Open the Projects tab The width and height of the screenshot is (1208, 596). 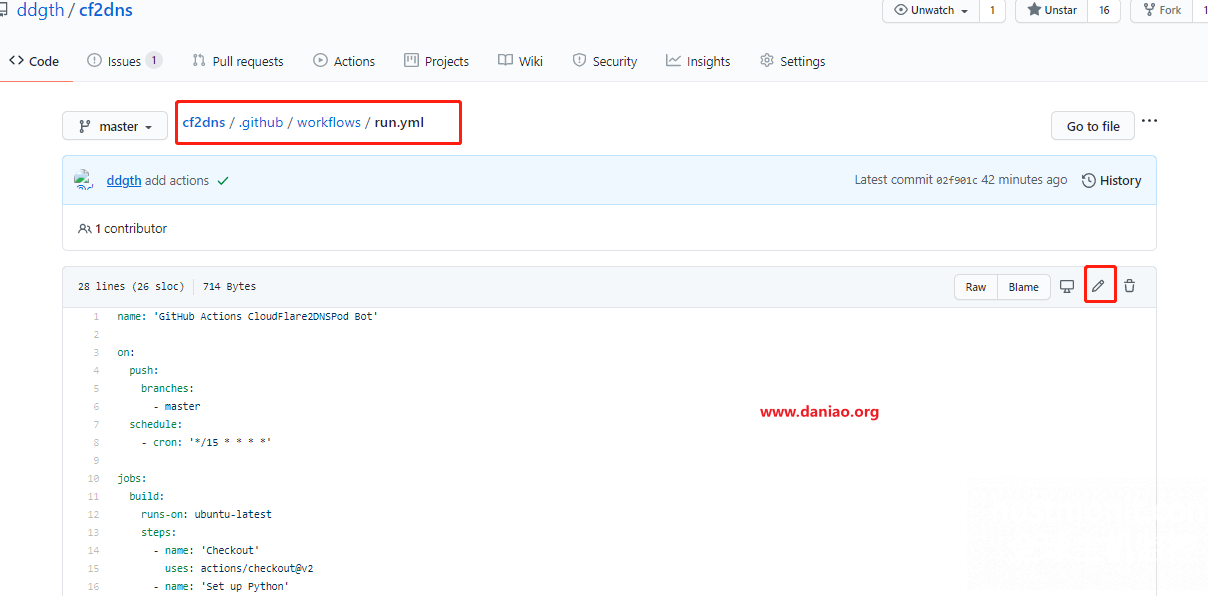[436, 61]
